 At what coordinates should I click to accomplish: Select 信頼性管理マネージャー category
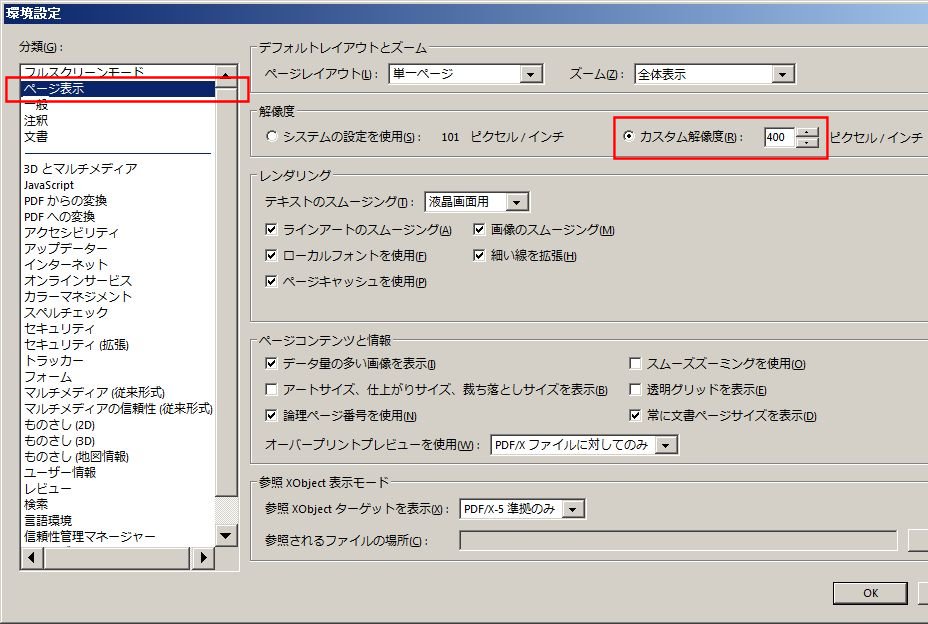[89, 536]
